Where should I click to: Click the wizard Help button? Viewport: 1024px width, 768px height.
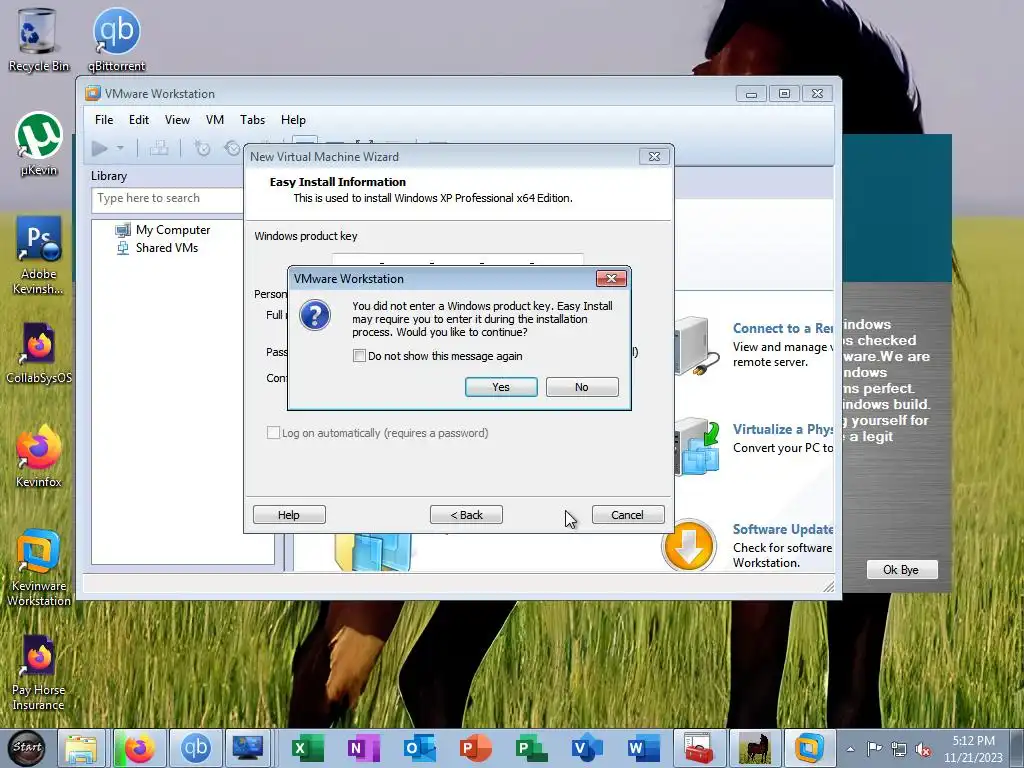click(289, 515)
